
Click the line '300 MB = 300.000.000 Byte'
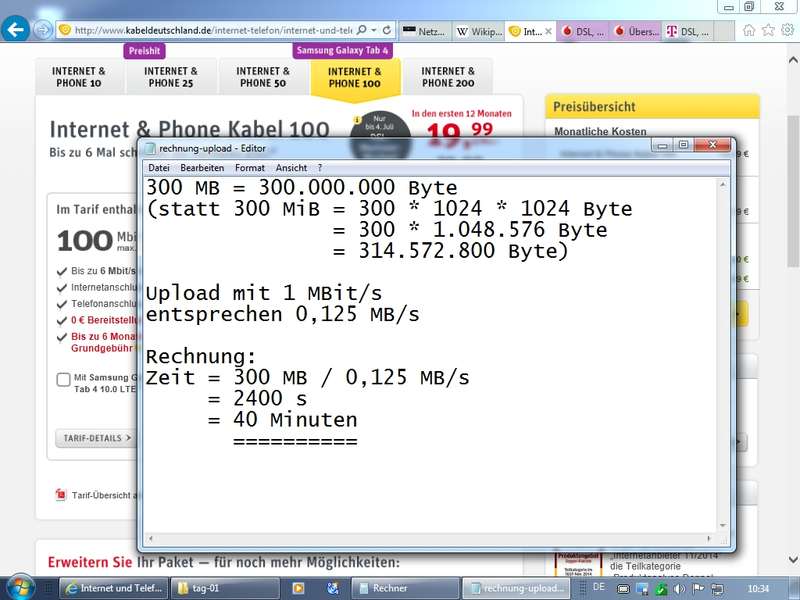[x=302, y=188]
